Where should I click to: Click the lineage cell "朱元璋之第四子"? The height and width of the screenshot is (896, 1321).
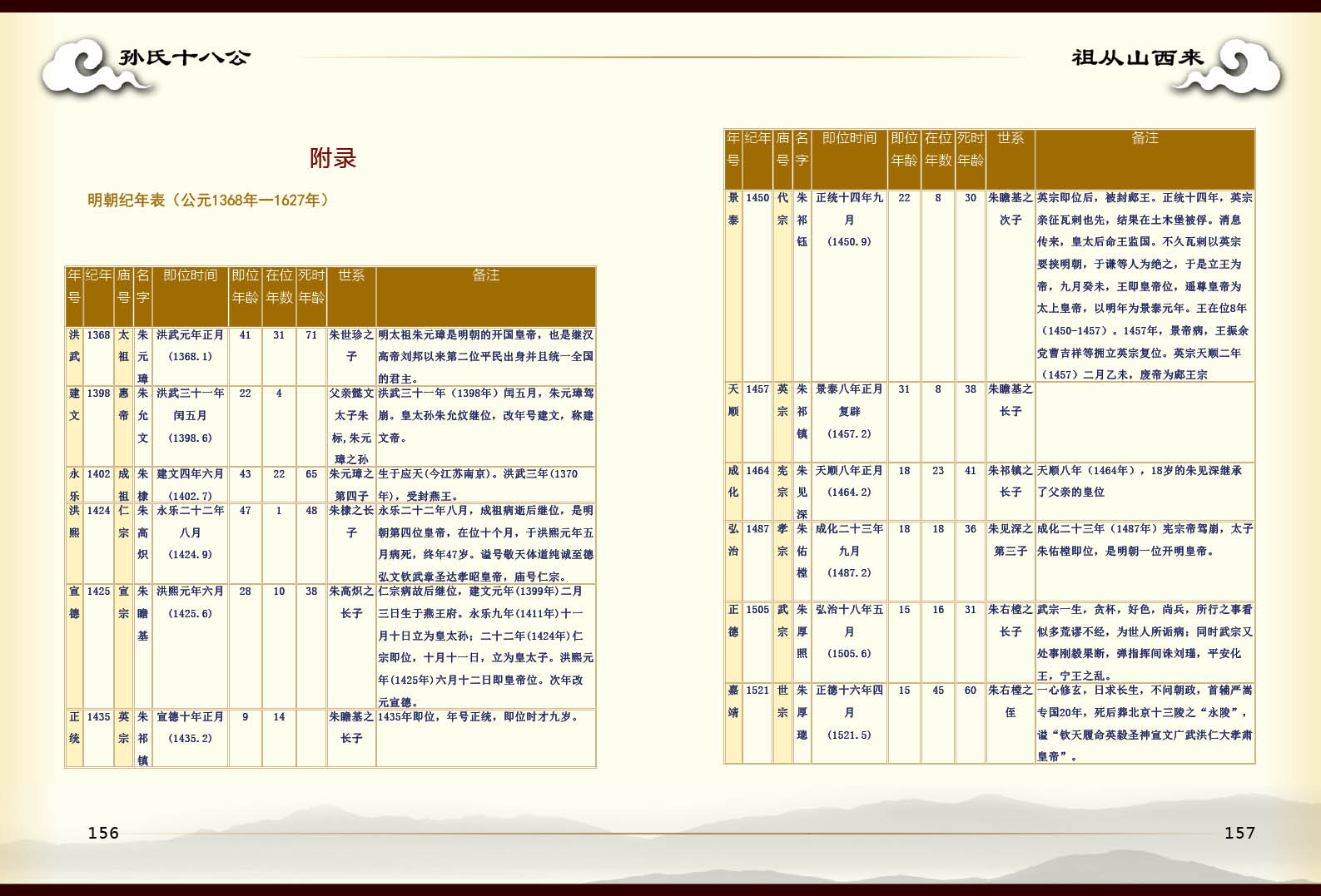click(x=351, y=484)
